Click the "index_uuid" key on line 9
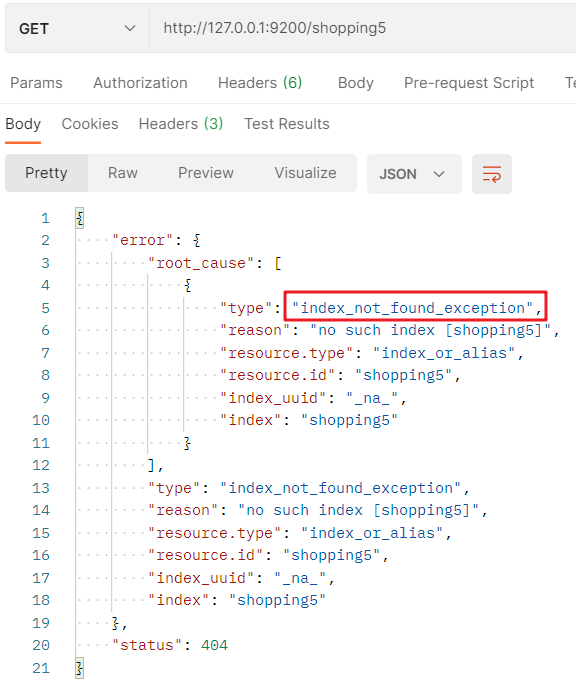Screen dimensions: 576x689 273,399
